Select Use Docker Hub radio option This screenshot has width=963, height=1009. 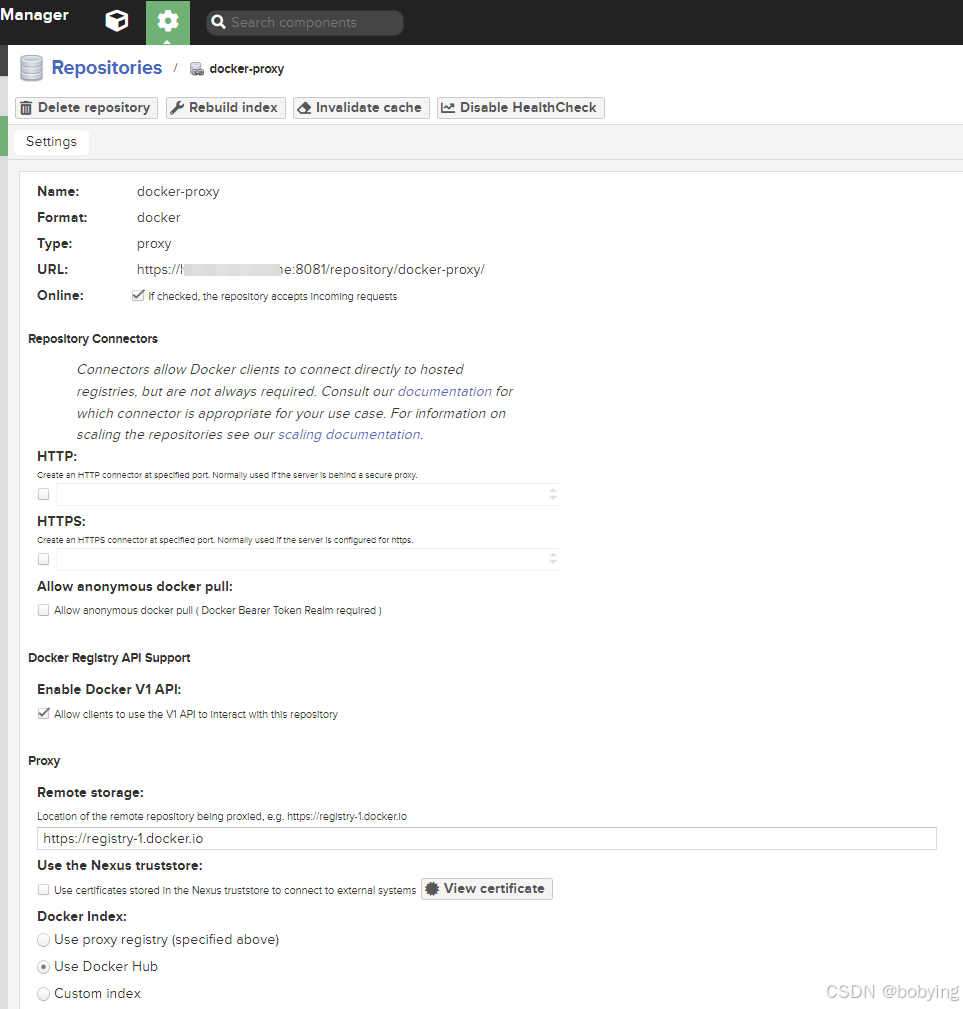click(43, 967)
